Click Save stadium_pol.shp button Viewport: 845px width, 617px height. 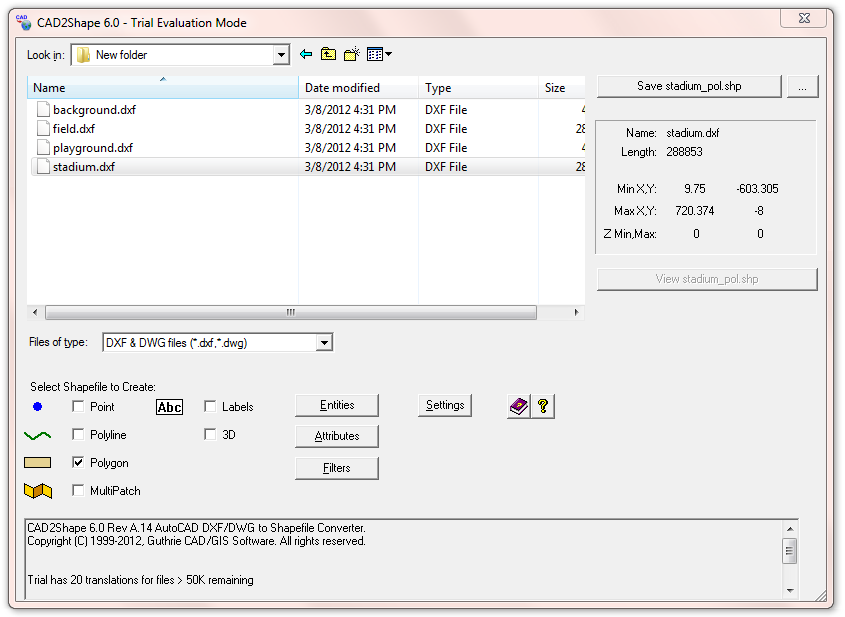(x=689, y=86)
